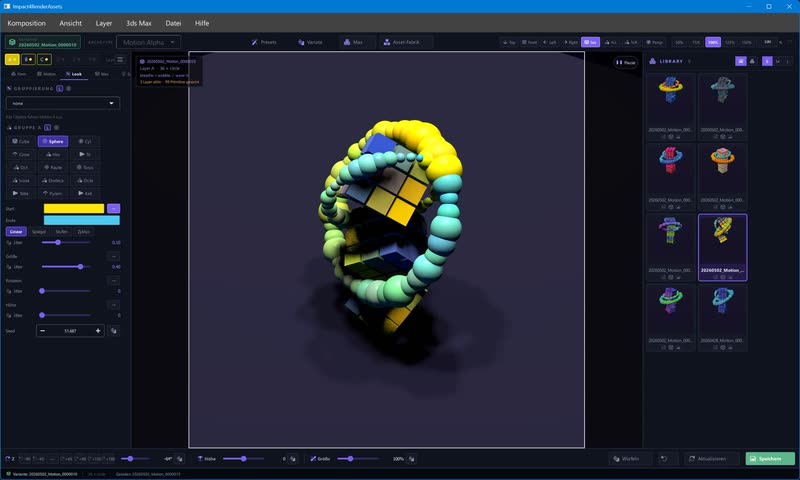
Task: Choose the Torus primitive
Action: click(85, 167)
